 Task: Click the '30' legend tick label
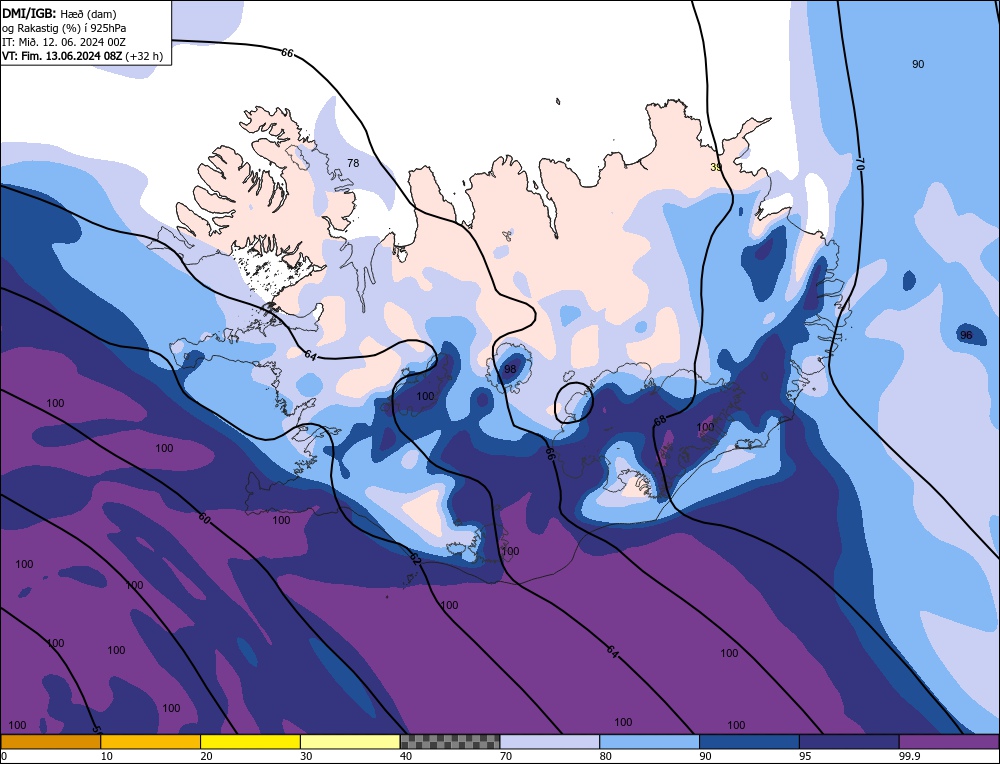tap(306, 756)
